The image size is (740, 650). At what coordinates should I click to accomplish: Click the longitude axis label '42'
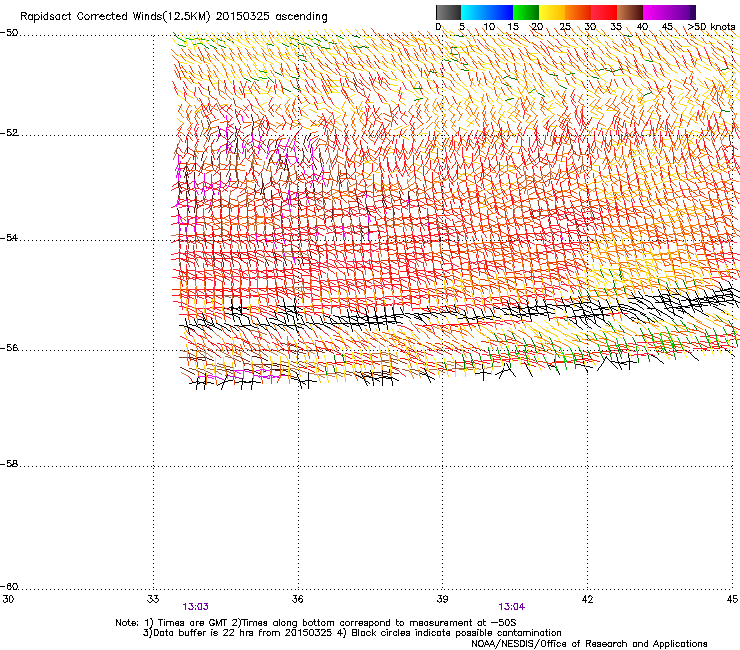[x=587, y=599]
